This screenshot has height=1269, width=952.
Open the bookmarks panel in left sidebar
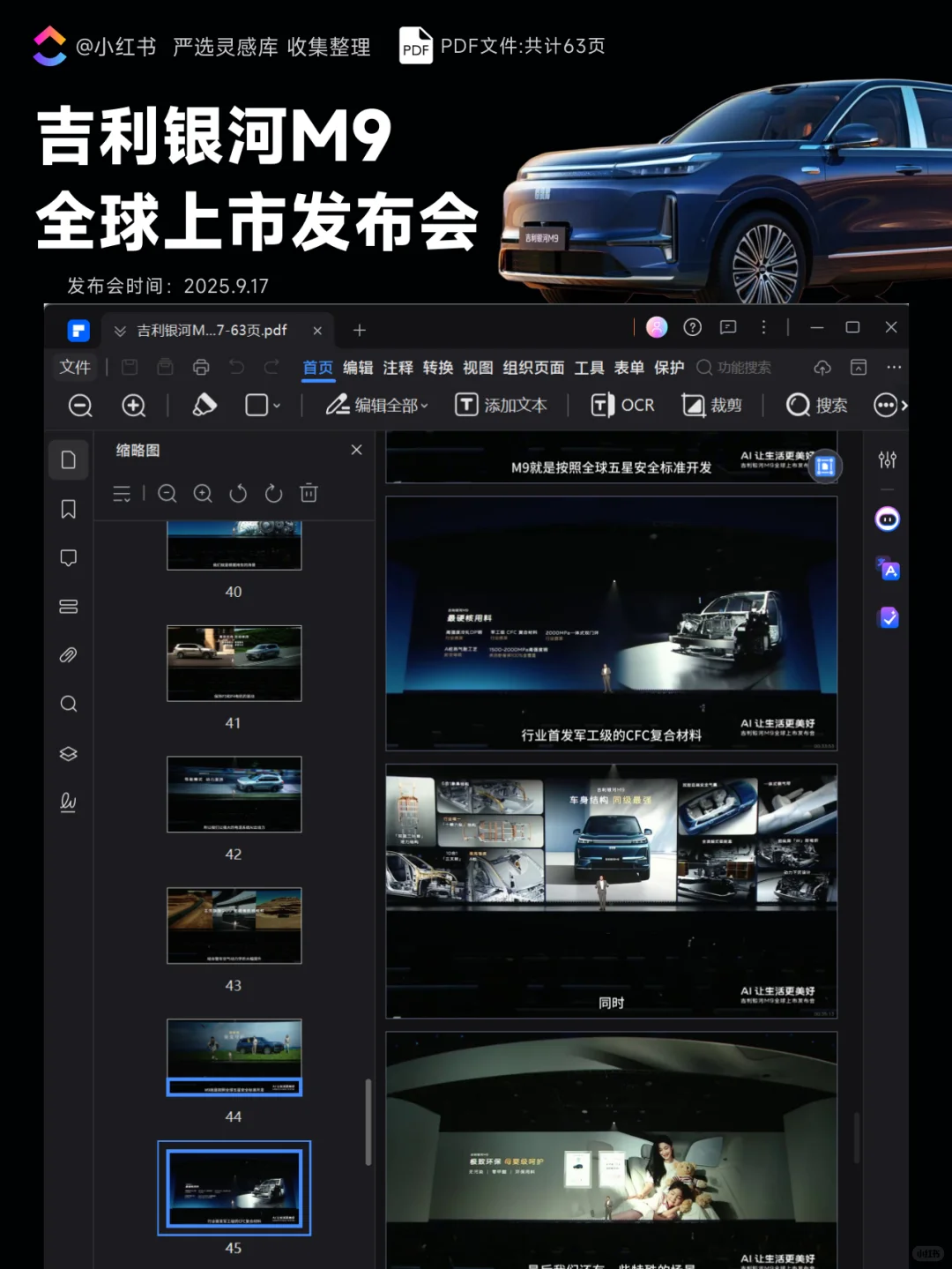tap(69, 509)
